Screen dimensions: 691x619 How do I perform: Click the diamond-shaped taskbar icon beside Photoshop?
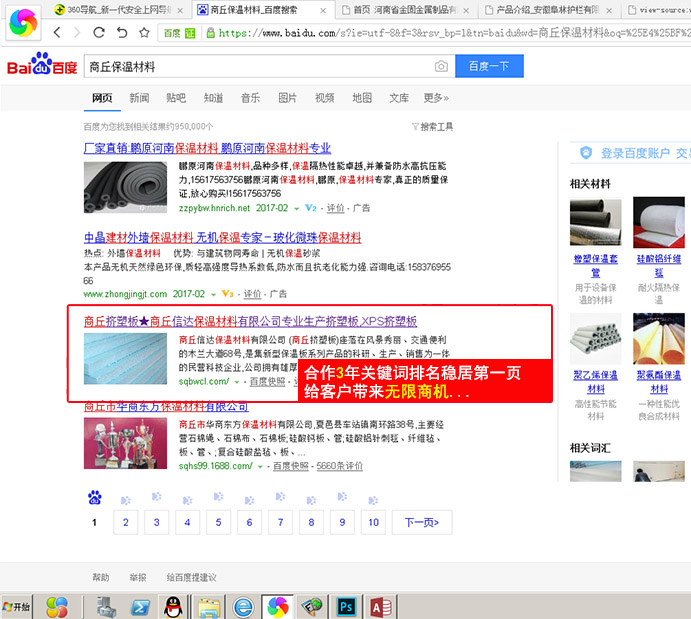312,607
